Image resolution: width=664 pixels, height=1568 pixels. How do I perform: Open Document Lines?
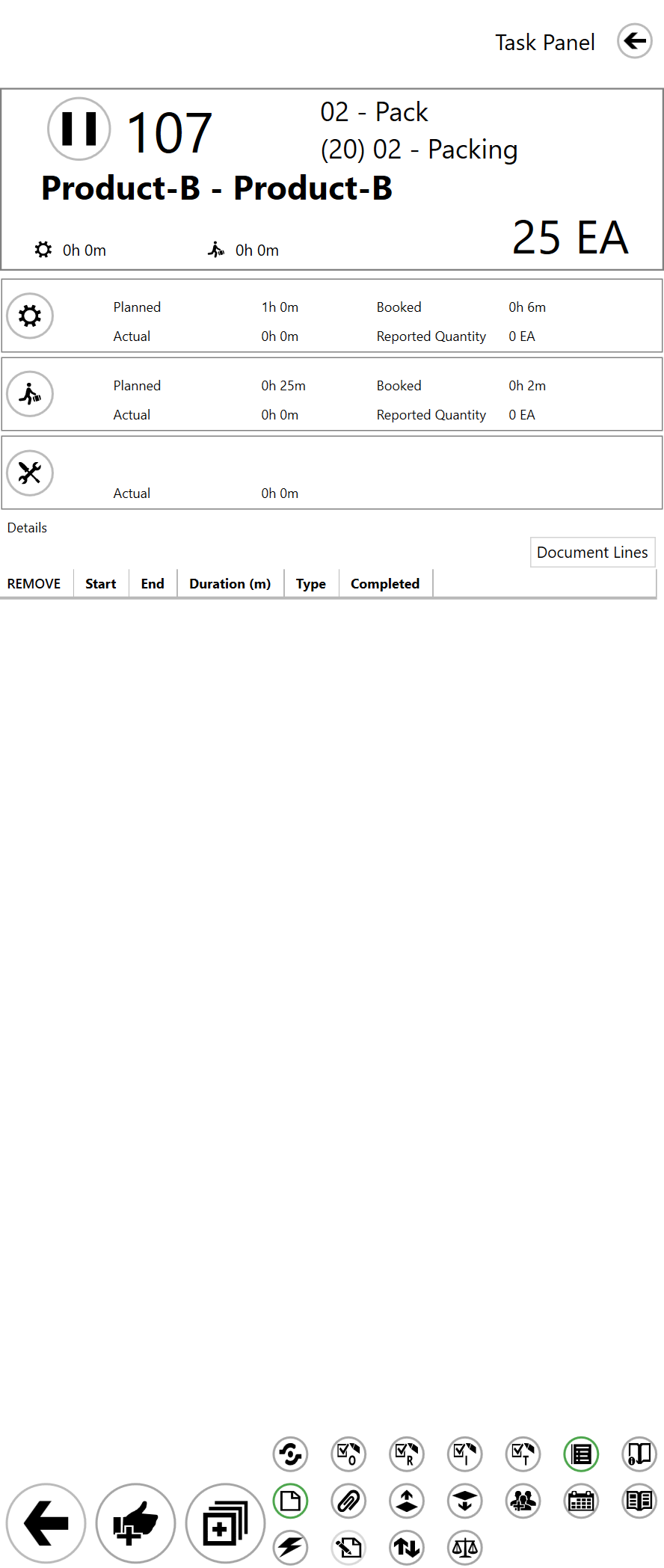click(592, 552)
